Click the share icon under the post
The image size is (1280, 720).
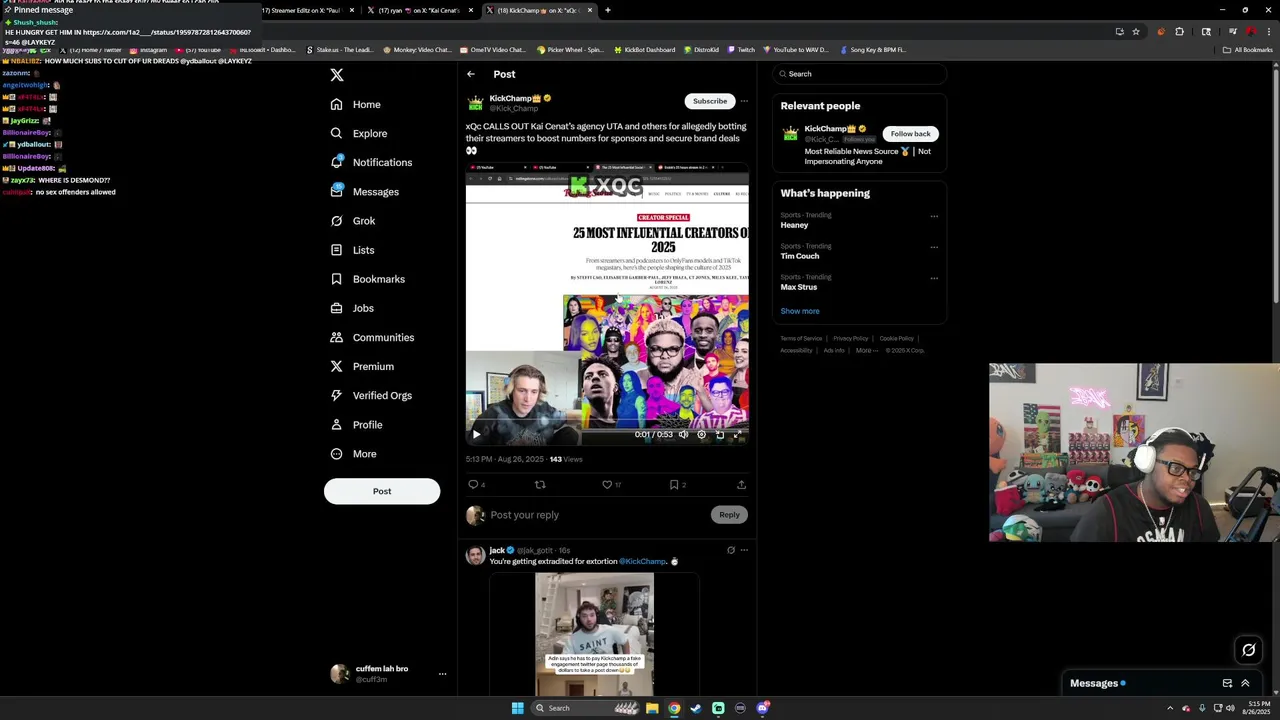pyautogui.click(x=741, y=484)
